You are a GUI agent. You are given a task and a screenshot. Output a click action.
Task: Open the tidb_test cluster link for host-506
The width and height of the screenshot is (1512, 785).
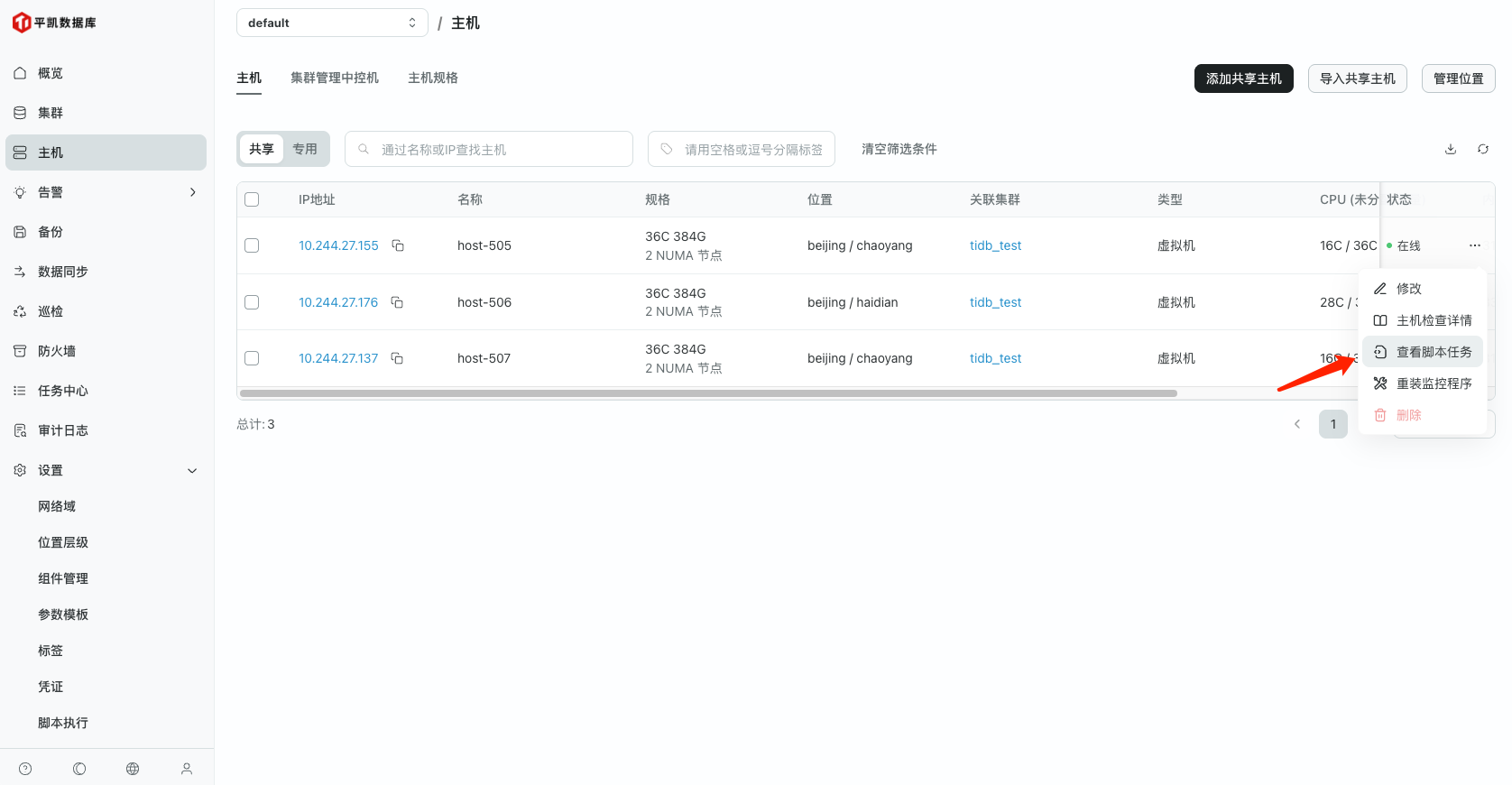coord(995,302)
